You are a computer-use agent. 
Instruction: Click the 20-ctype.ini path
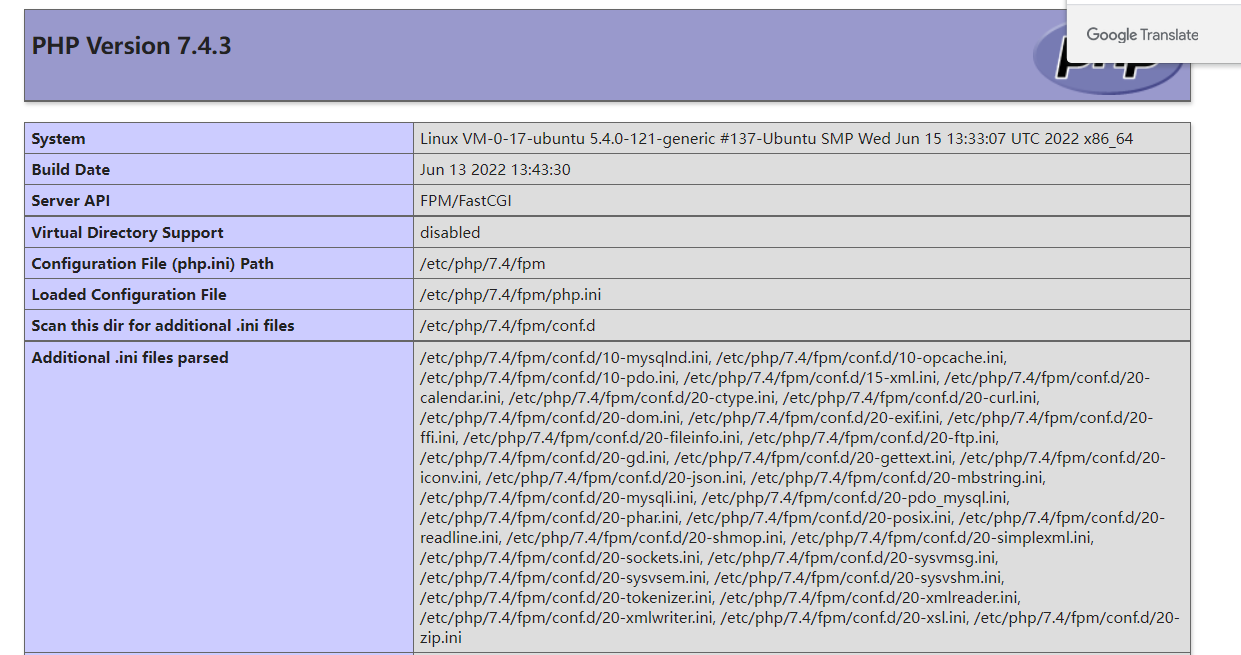click(x=641, y=398)
